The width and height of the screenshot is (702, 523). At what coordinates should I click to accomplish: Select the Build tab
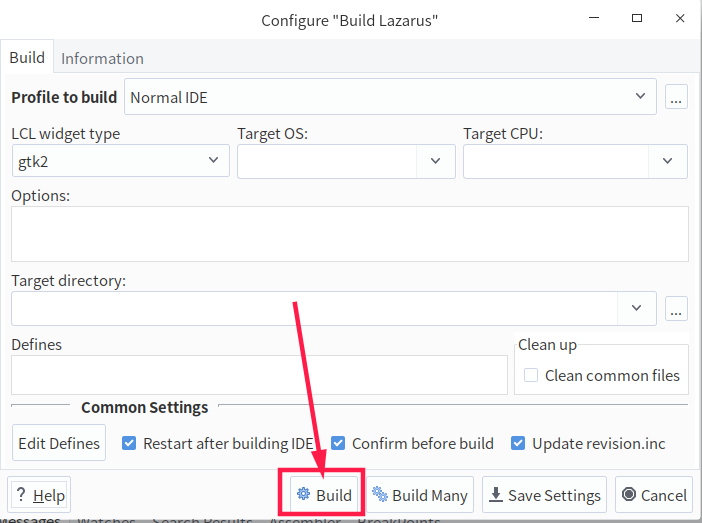pos(27,57)
